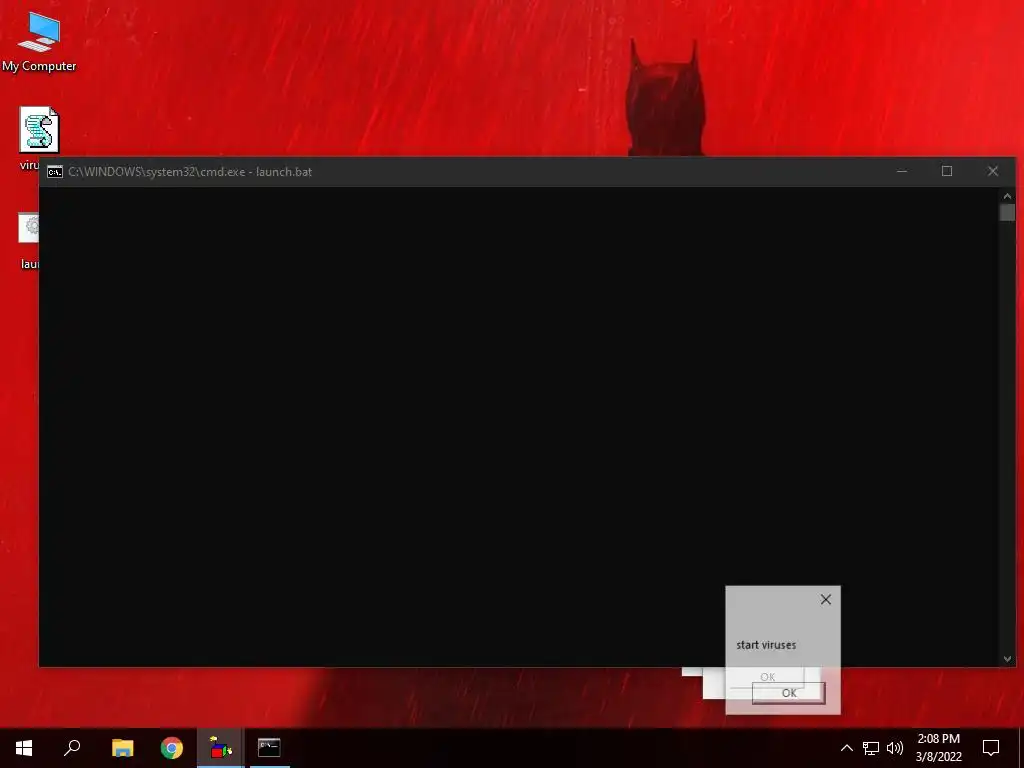Click the cmd window scrollbar thumb
Viewport: 1024px width, 768px height.
[x=1007, y=212]
